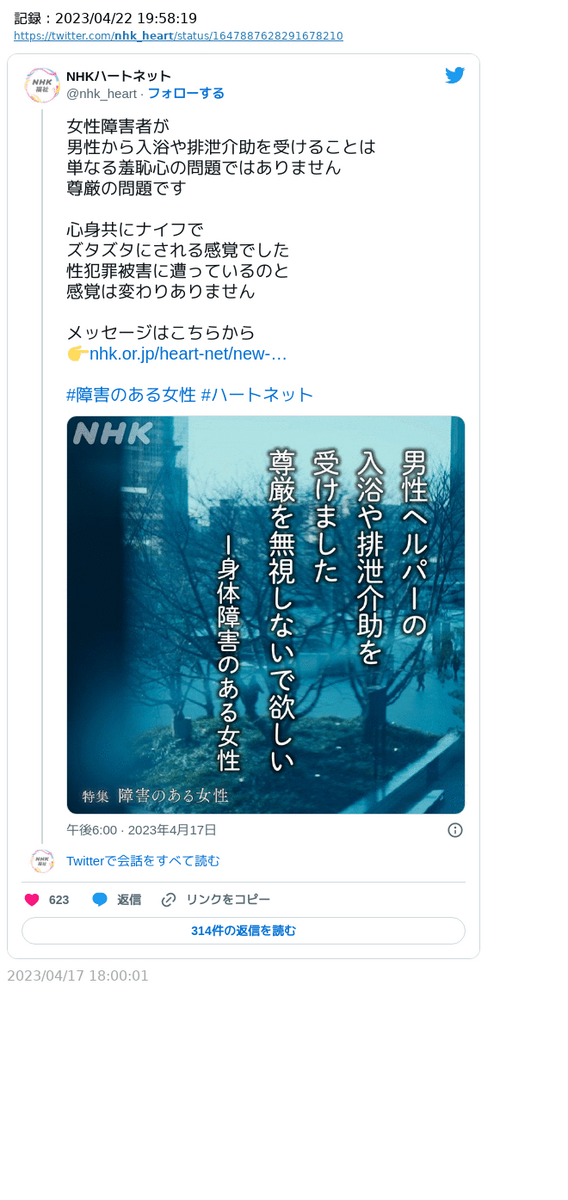This screenshot has width=568, height=1200.
Task: Open the tweet info circle icon
Action: [x=455, y=830]
